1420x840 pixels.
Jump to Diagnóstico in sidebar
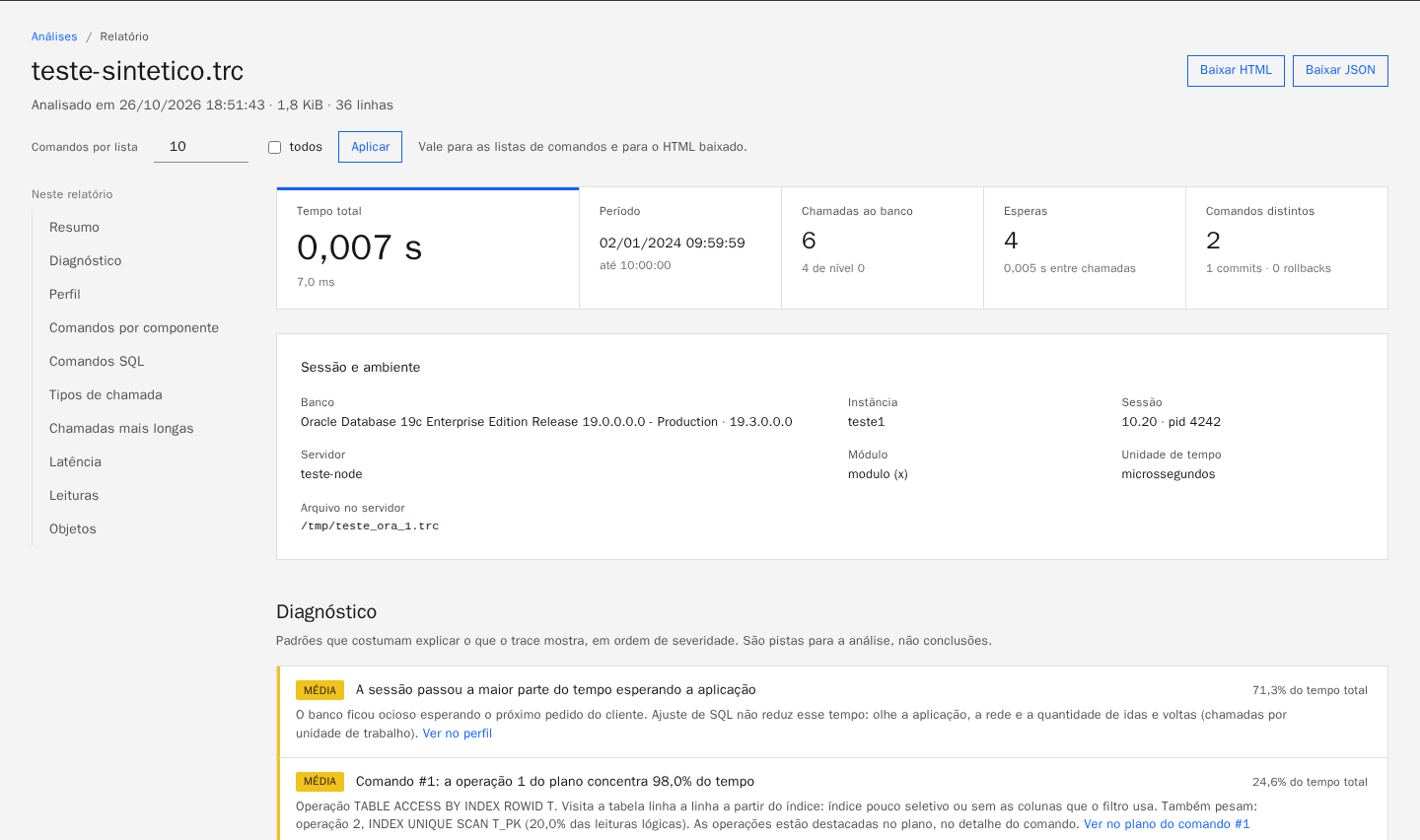point(86,260)
